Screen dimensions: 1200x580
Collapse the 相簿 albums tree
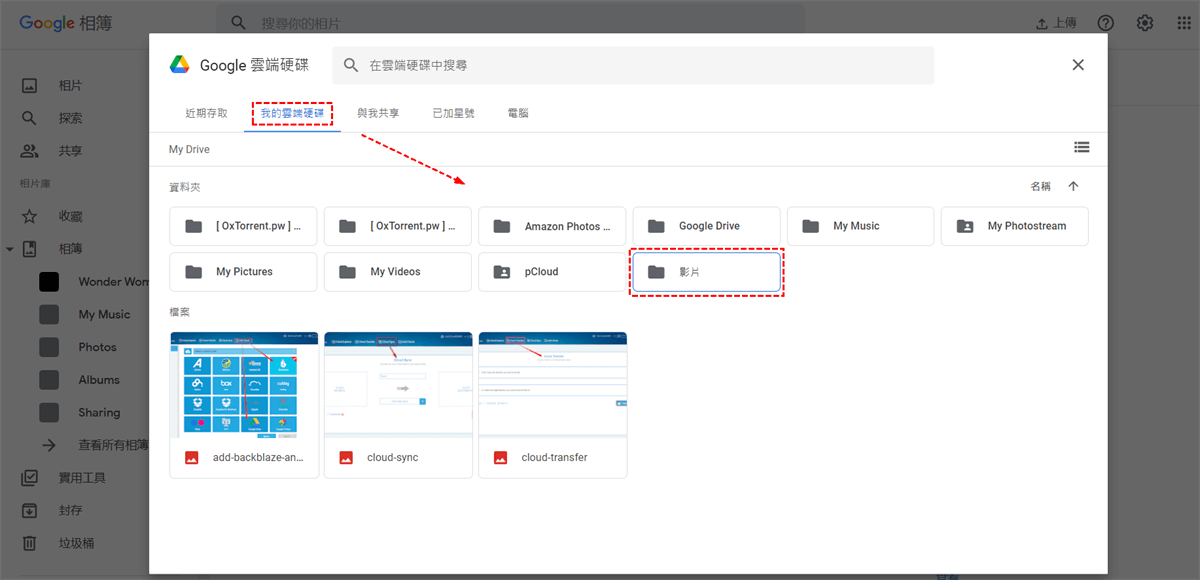pyautogui.click(x=10, y=249)
